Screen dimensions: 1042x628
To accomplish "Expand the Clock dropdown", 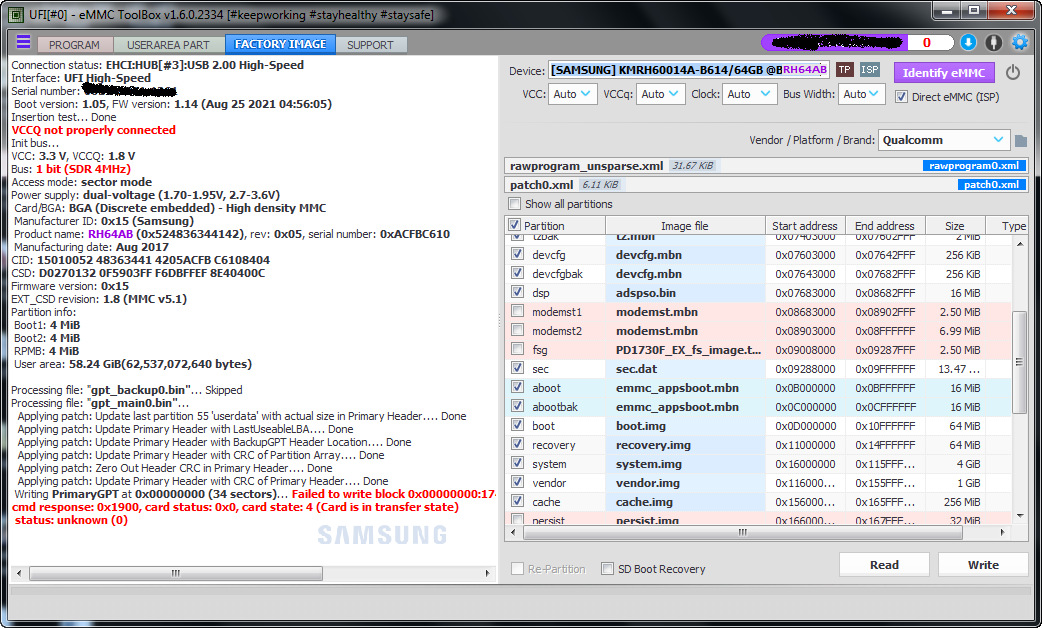I will [749, 94].
